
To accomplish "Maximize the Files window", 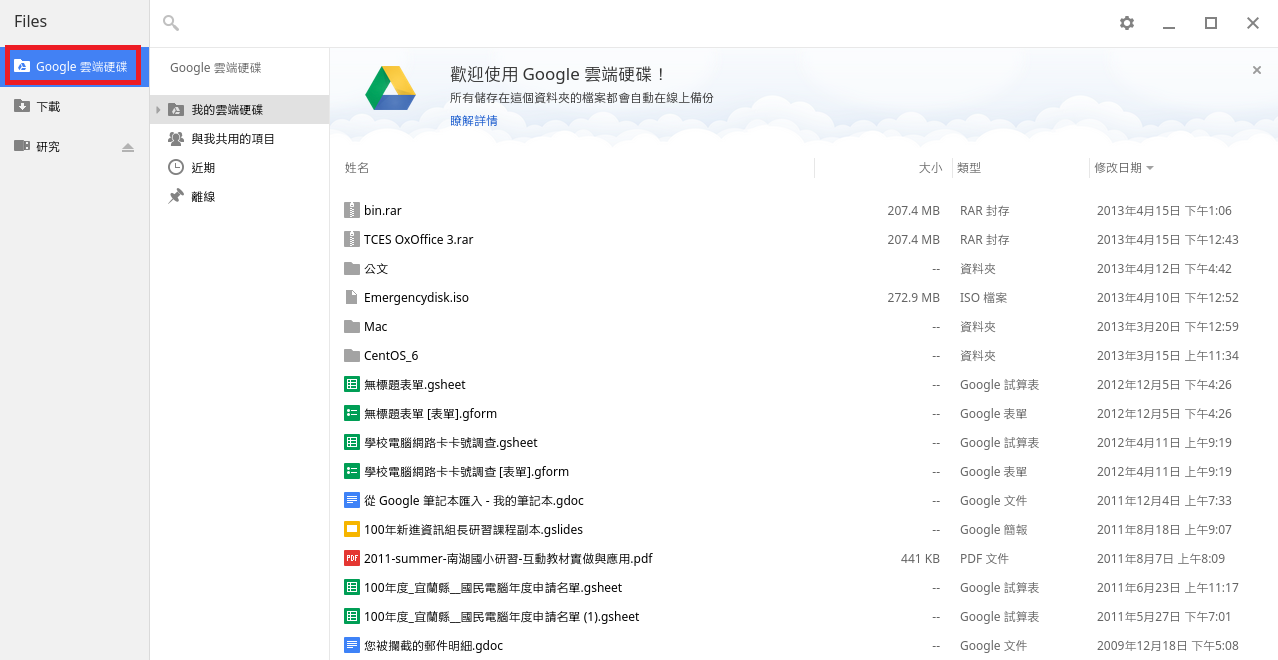I will [1211, 23].
